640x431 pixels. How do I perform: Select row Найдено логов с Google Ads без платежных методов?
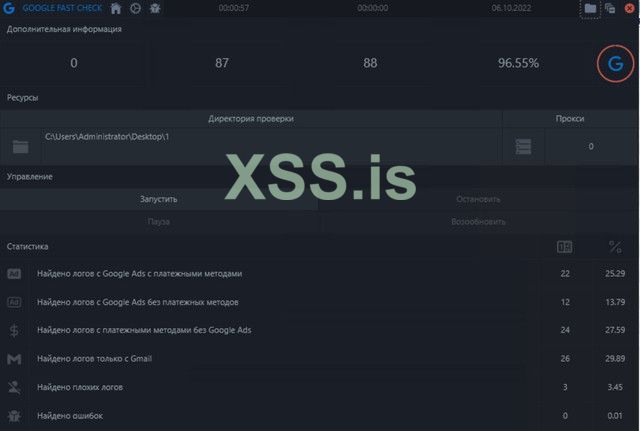click(318, 302)
